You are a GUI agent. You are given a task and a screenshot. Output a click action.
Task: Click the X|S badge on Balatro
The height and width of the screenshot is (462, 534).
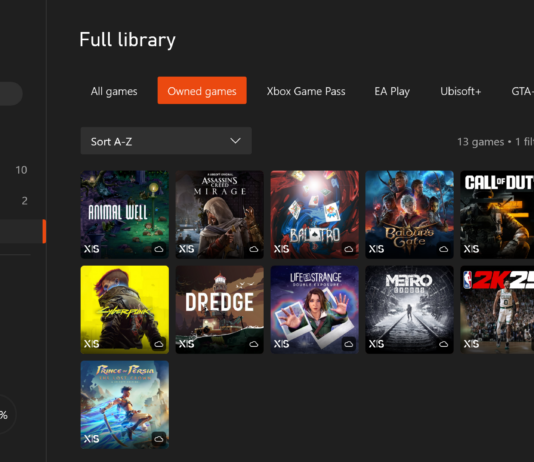pos(282,249)
